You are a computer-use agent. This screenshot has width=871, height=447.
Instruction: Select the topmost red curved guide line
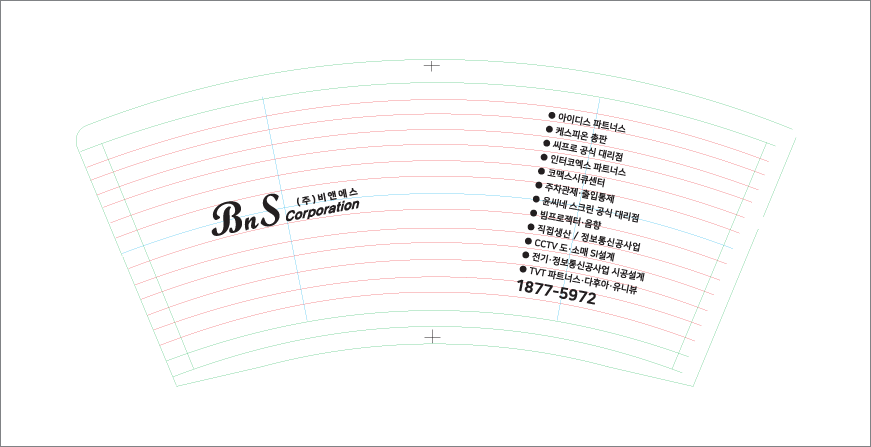point(432,98)
